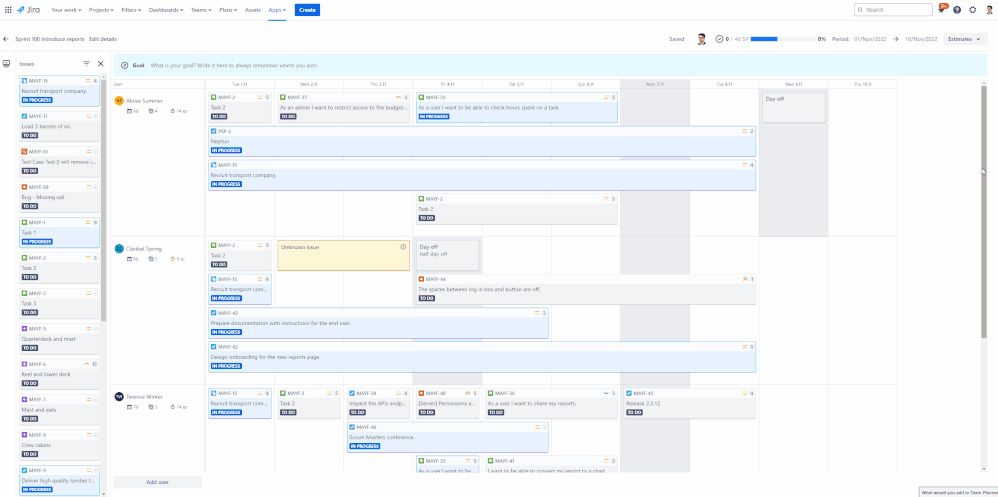The height and width of the screenshot is (497, 998).
Task: Click the main planner vertical scrollbar
Action: (983, 210)
